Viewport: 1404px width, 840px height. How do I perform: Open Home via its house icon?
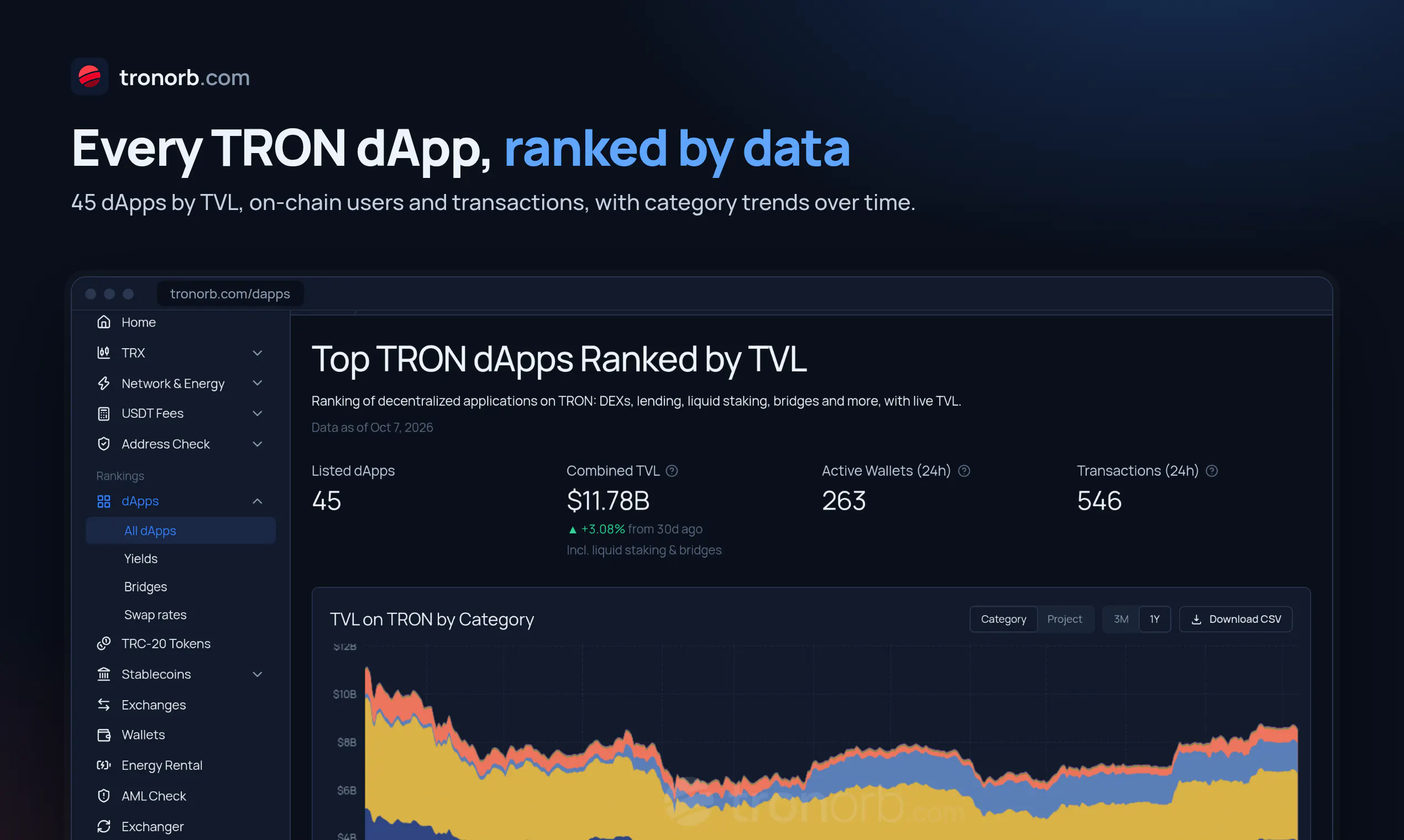(x=103, y=322)
